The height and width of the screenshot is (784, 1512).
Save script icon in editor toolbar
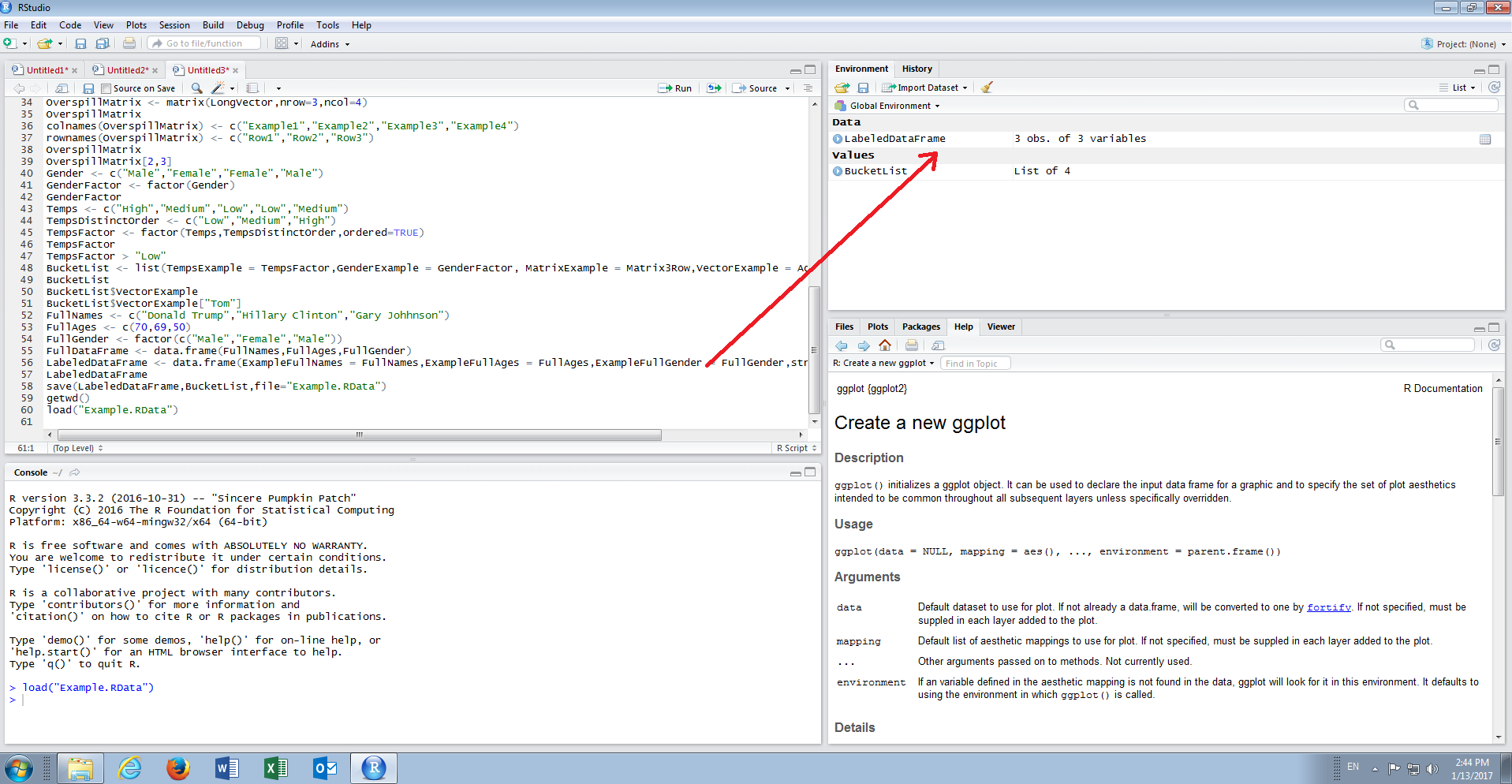tap(88, 88)
